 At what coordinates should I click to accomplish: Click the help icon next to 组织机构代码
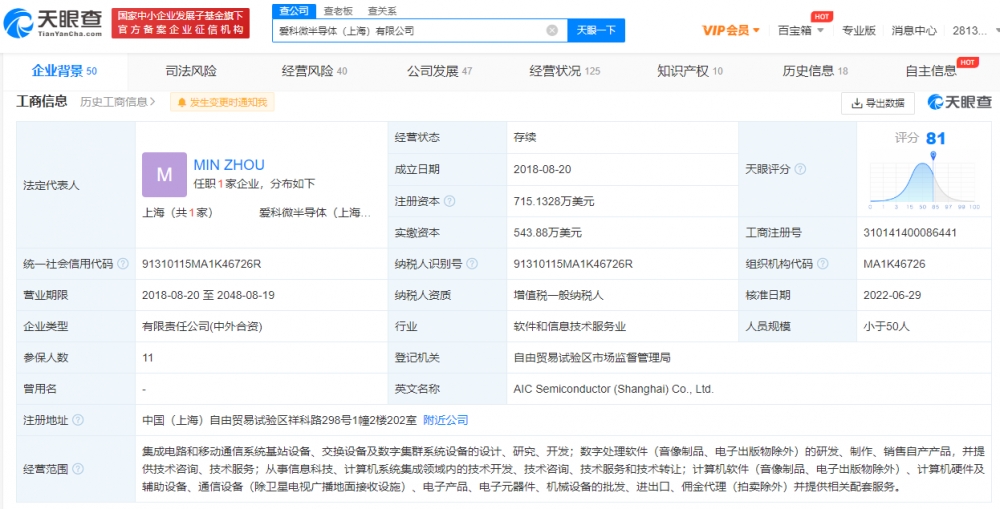click(x=823, y=264)
